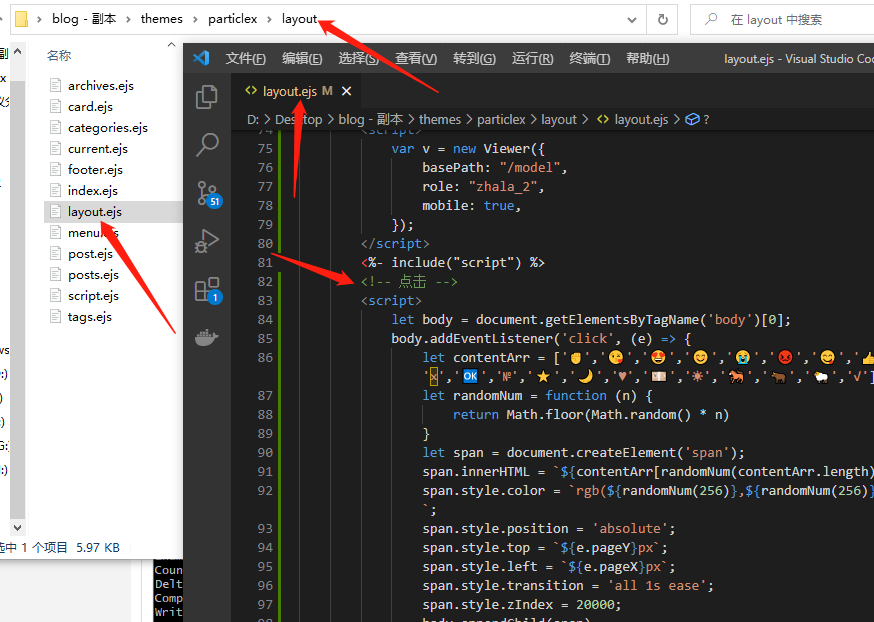Screen dimensions: 874x622
Task: Click the D: drive in VS Code breadcrumb
Action: point(253,119)
